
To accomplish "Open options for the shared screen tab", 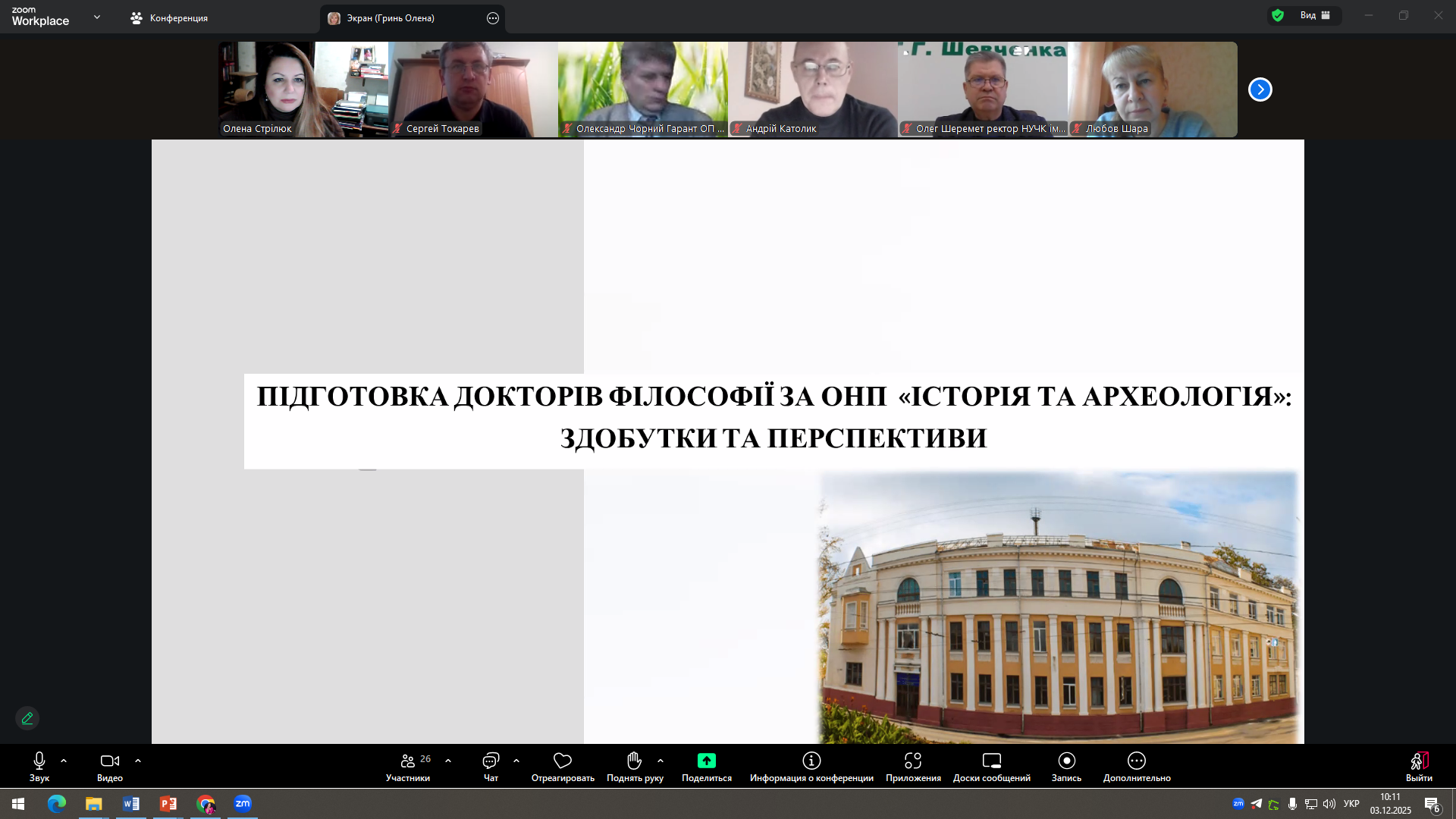I will 493,18.
